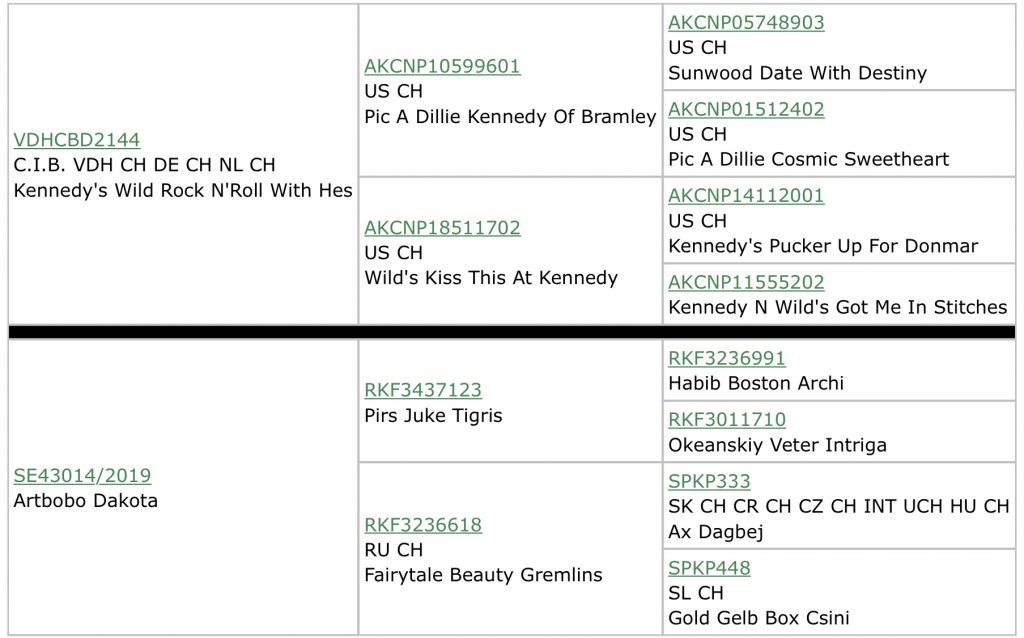Click the Pic A Dillie Cosmic Sweetheart name
1024x638 pixels.
tap(808, 159)
